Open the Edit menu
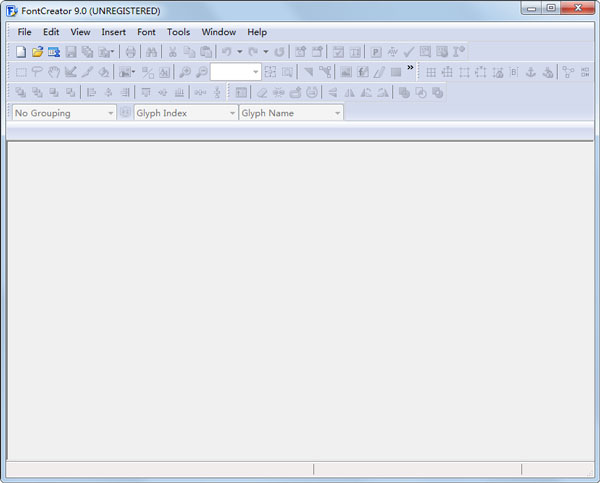 point(51,32)
